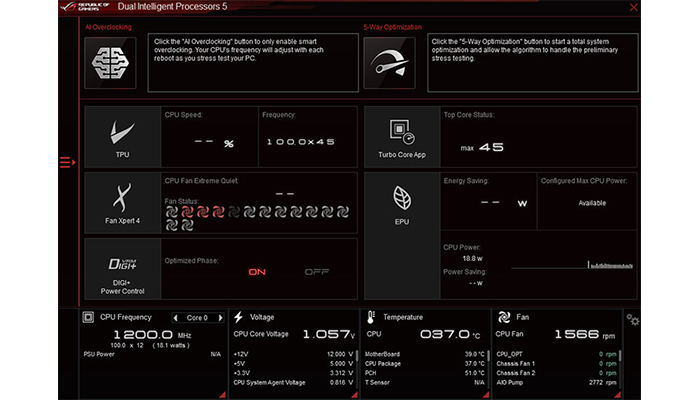Open the Turbo Core App panel

coord(402,137)
